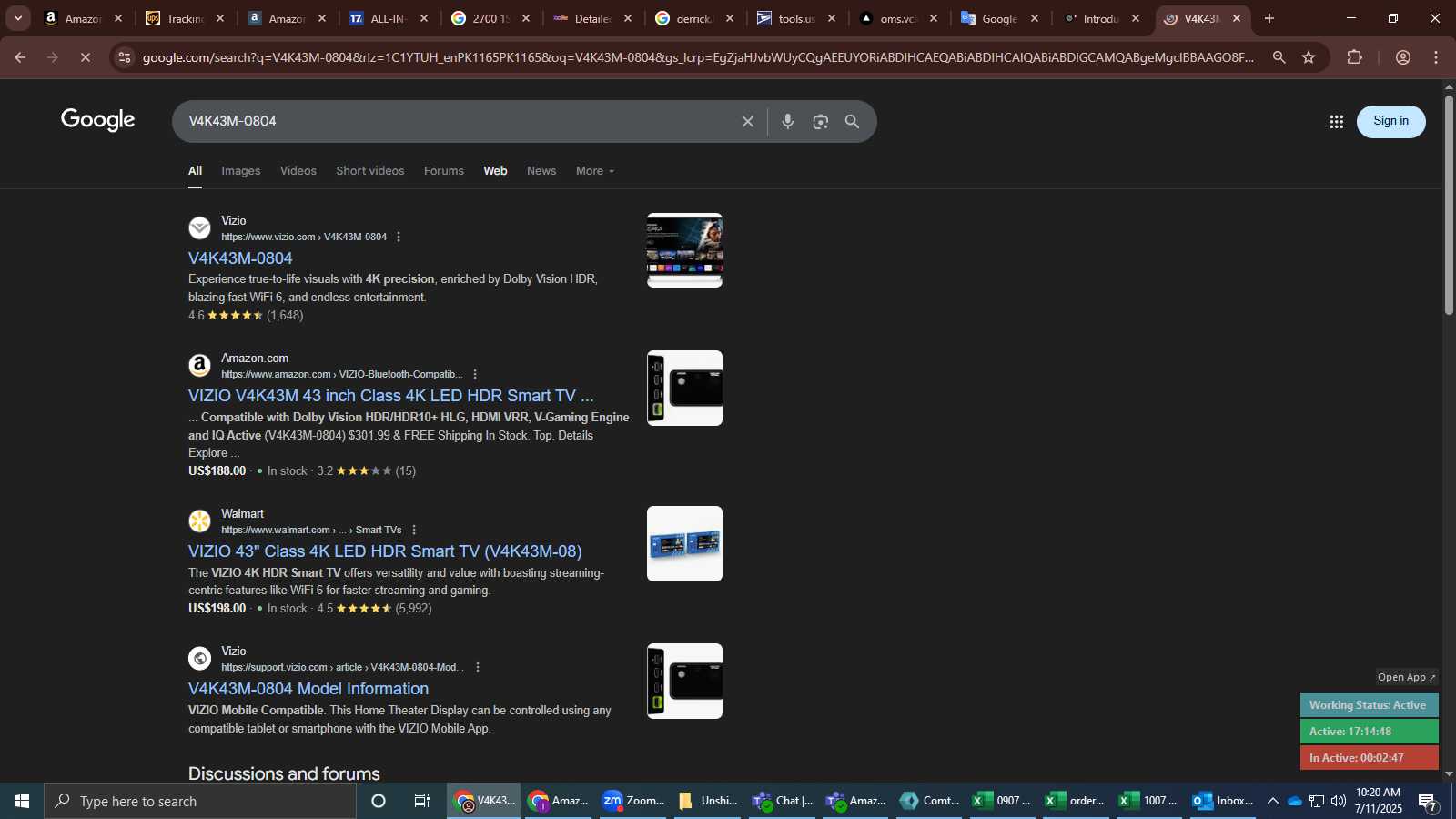Screen dimensions: 1456x819
Task: Open the Google apps grid
Action: [1336, 121]
